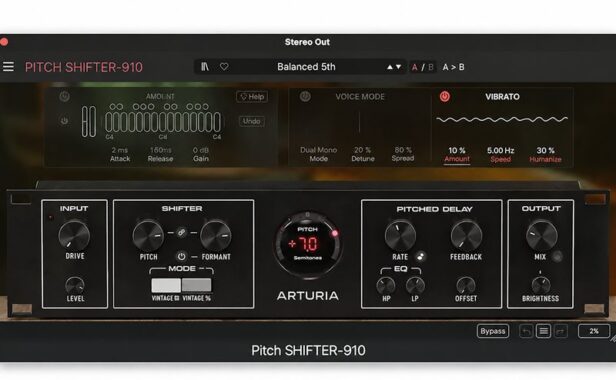Toggle the RATE sync icon
This screenshot has width=616, height=380.
pos(420,257)
